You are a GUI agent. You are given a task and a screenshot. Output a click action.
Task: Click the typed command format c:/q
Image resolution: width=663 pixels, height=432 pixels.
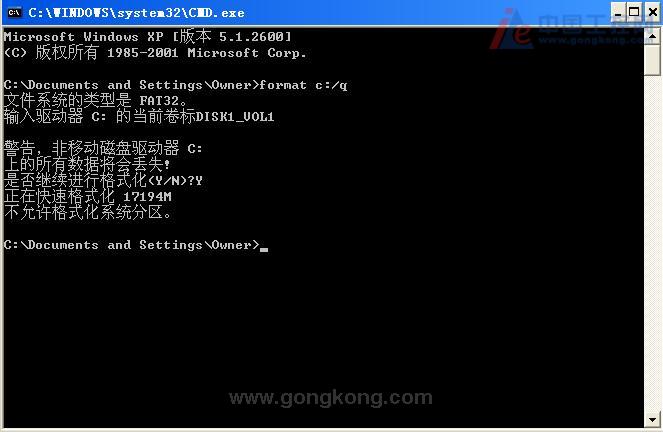pos(303,85)
